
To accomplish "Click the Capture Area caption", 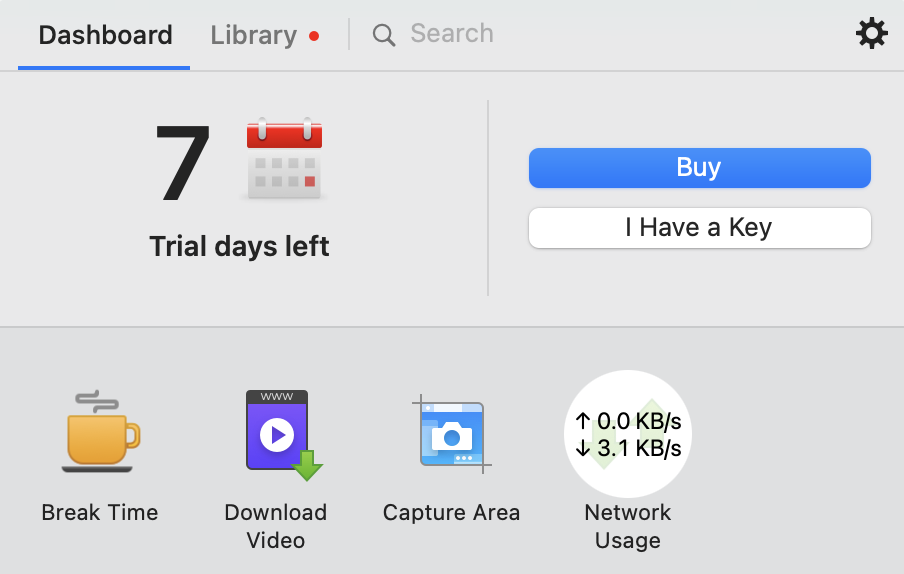I will (x=451, y=513).
